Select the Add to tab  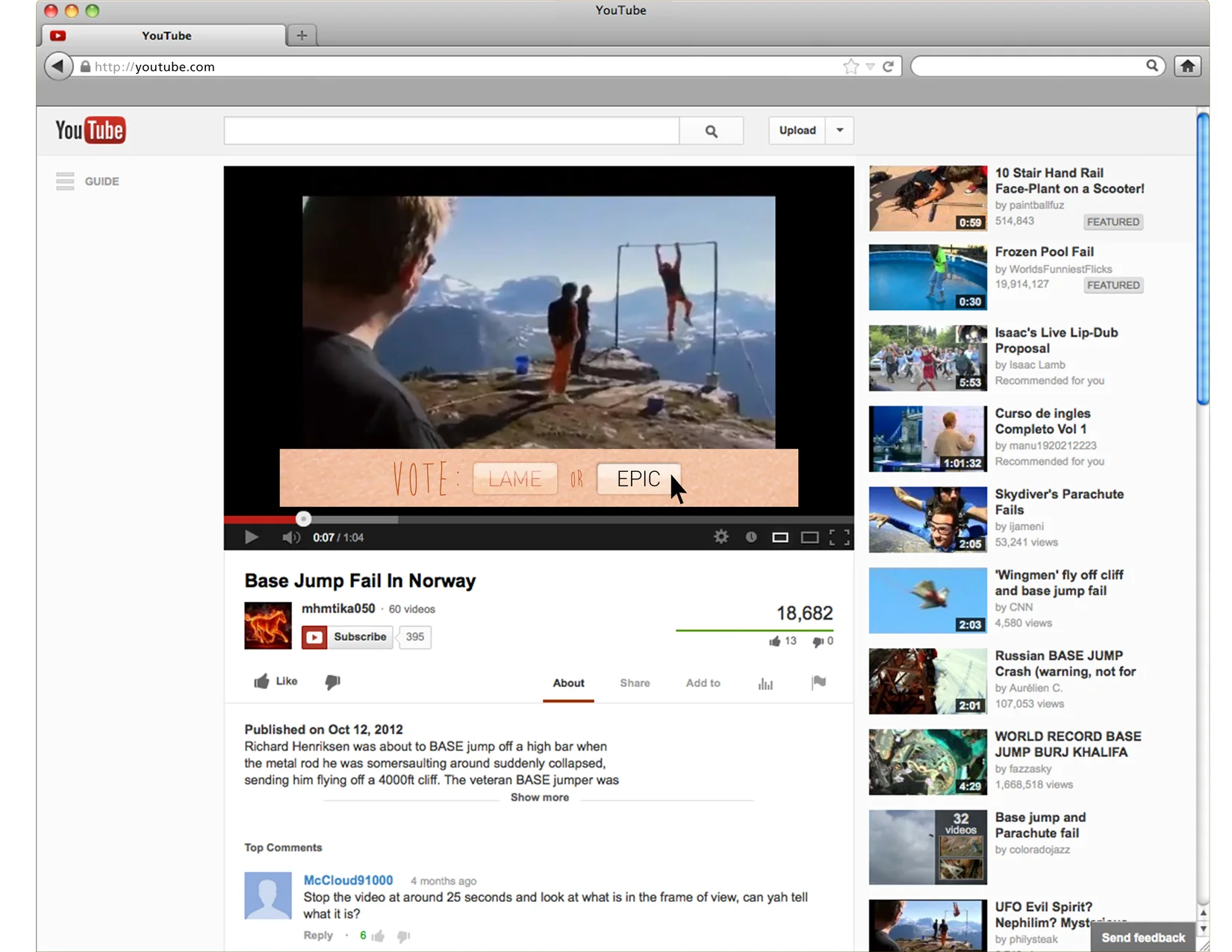(x=703, y=682)
